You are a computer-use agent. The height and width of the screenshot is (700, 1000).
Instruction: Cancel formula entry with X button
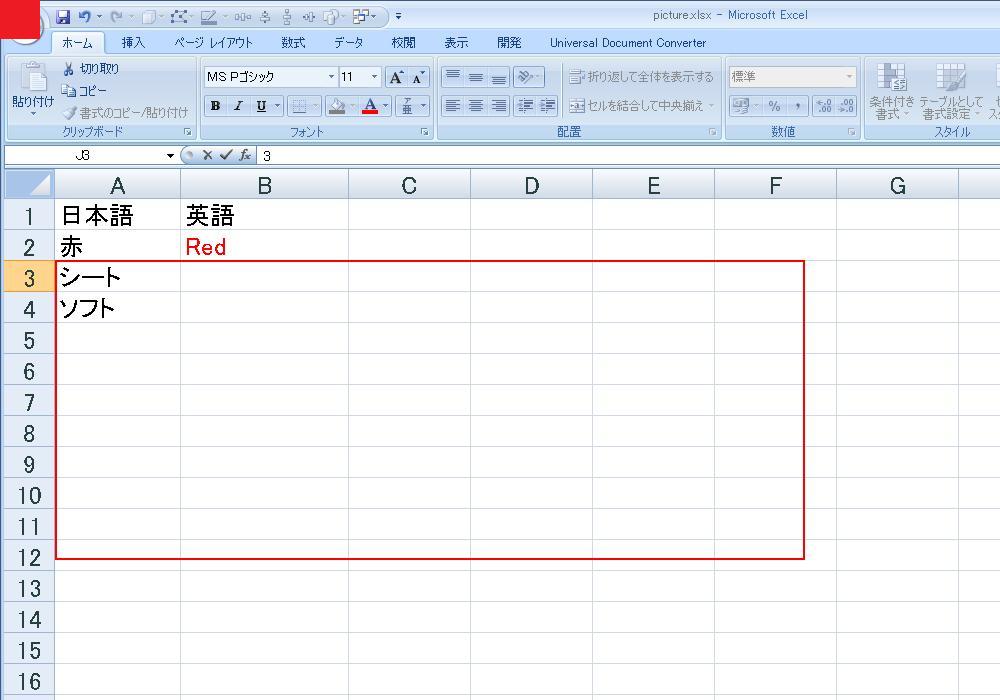[x=207, y=155]
